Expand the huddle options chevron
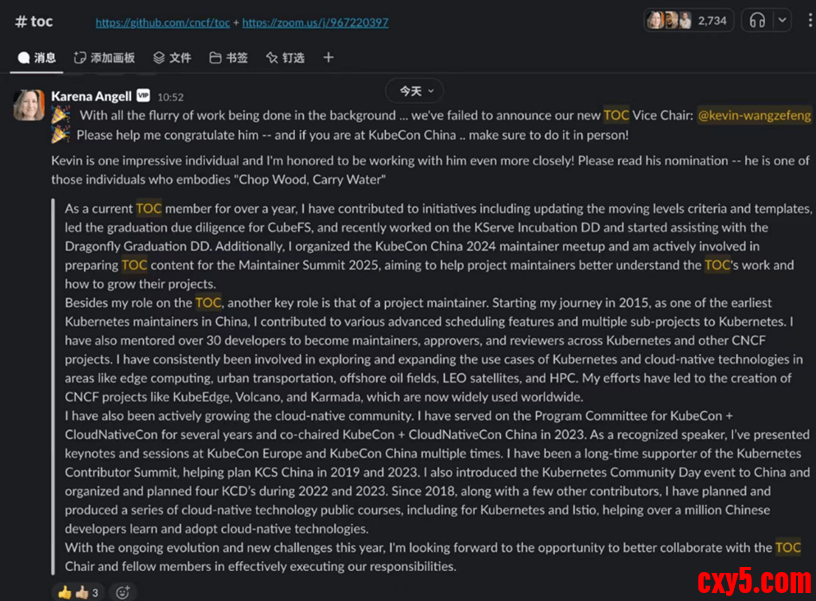The width and height of the screenshot is (816, 601). click(x=782, y=21)
